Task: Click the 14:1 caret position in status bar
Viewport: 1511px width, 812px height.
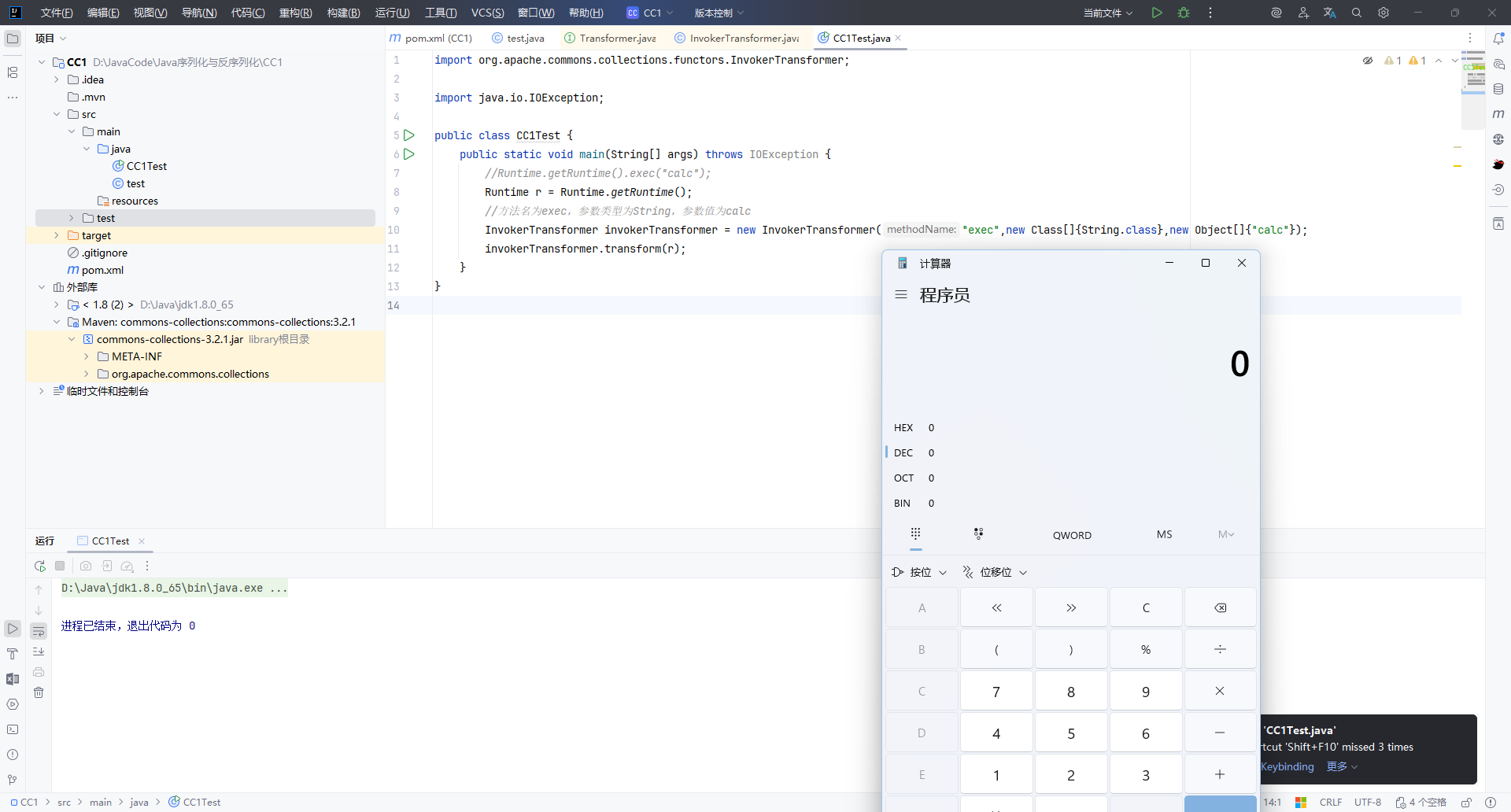Action: pos(1273,803)
